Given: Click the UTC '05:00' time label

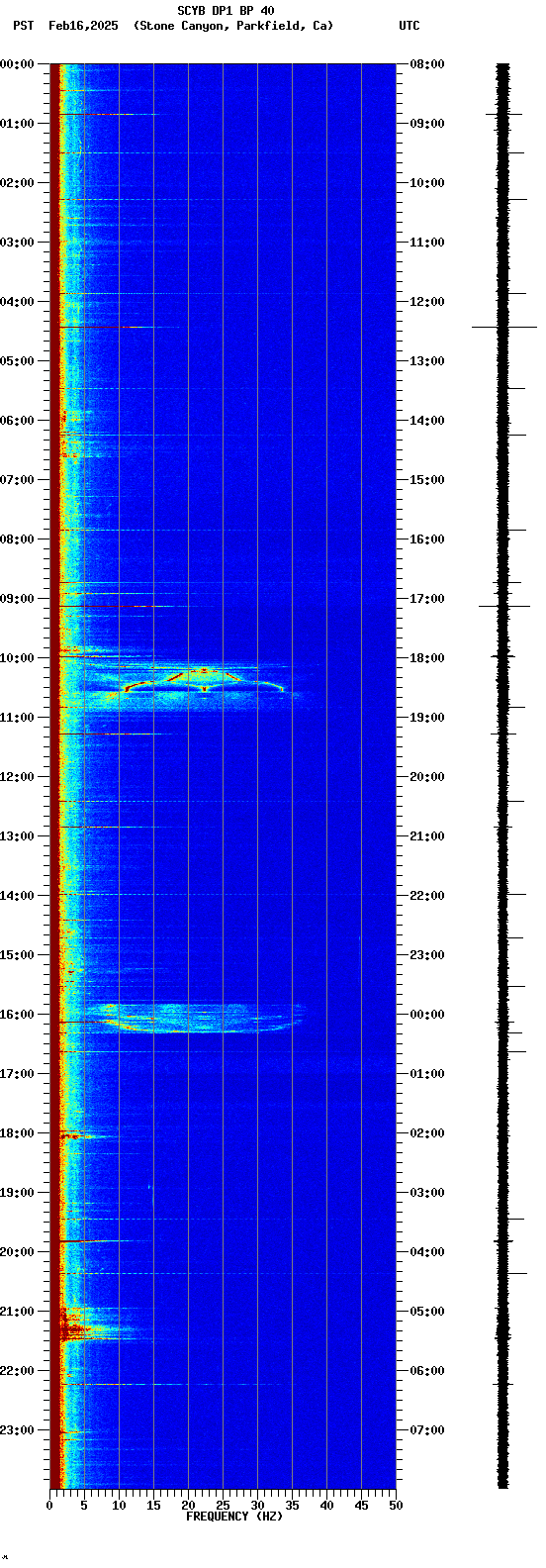Looking at the screenshot, I should click(x=427, y=1312).
